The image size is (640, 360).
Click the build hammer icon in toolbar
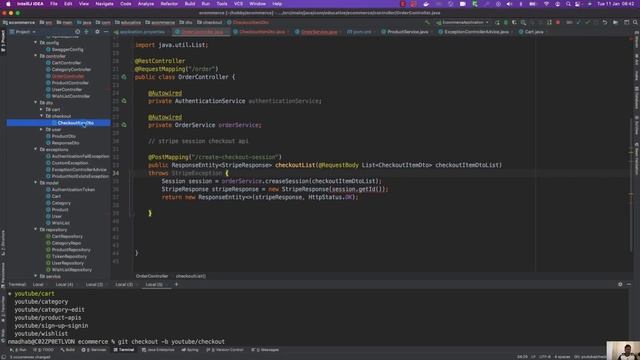(427, 22)
